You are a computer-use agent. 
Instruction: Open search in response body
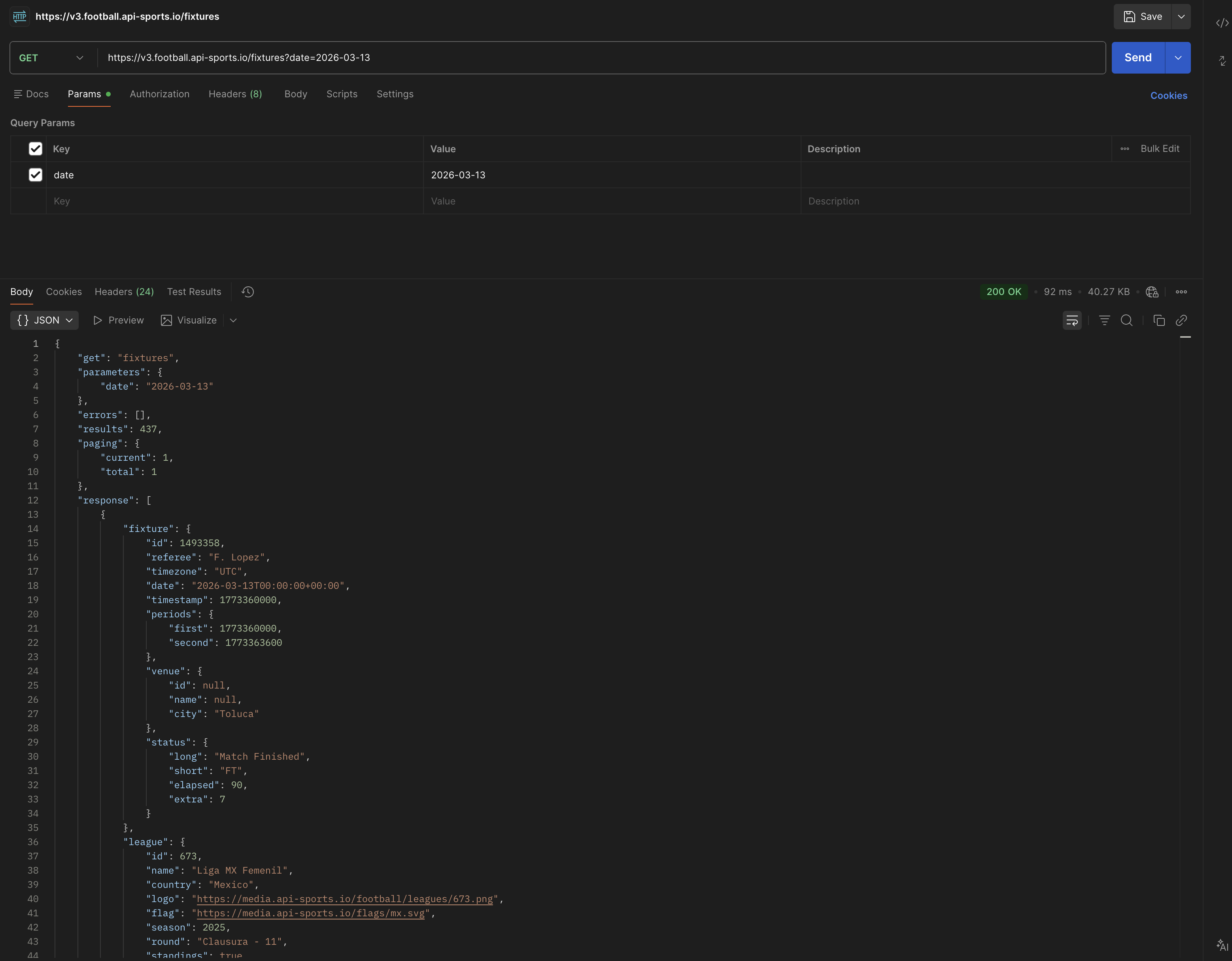pos(1126,320)
